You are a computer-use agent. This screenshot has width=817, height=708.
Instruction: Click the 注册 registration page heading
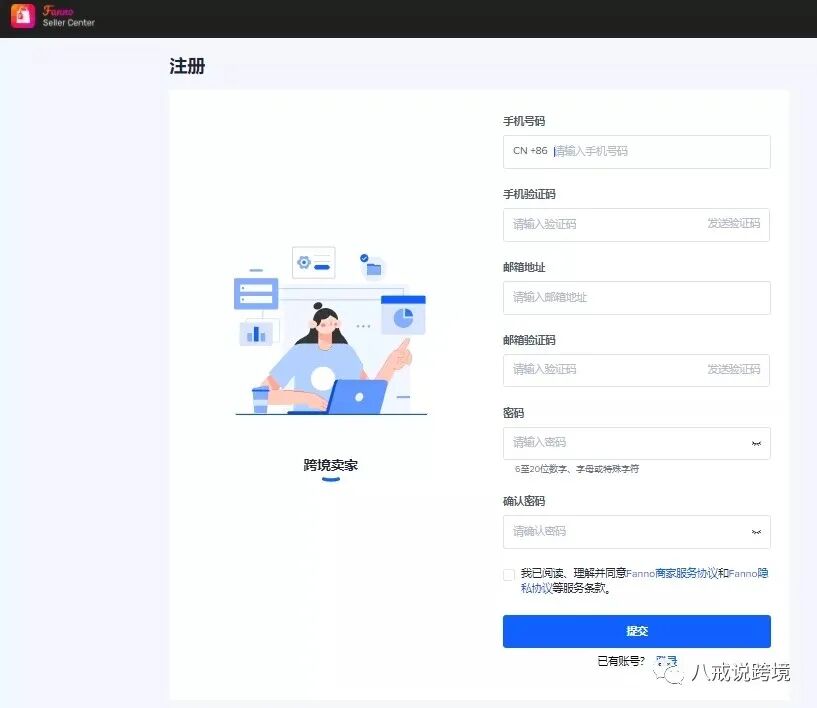(x=186, y=66)
